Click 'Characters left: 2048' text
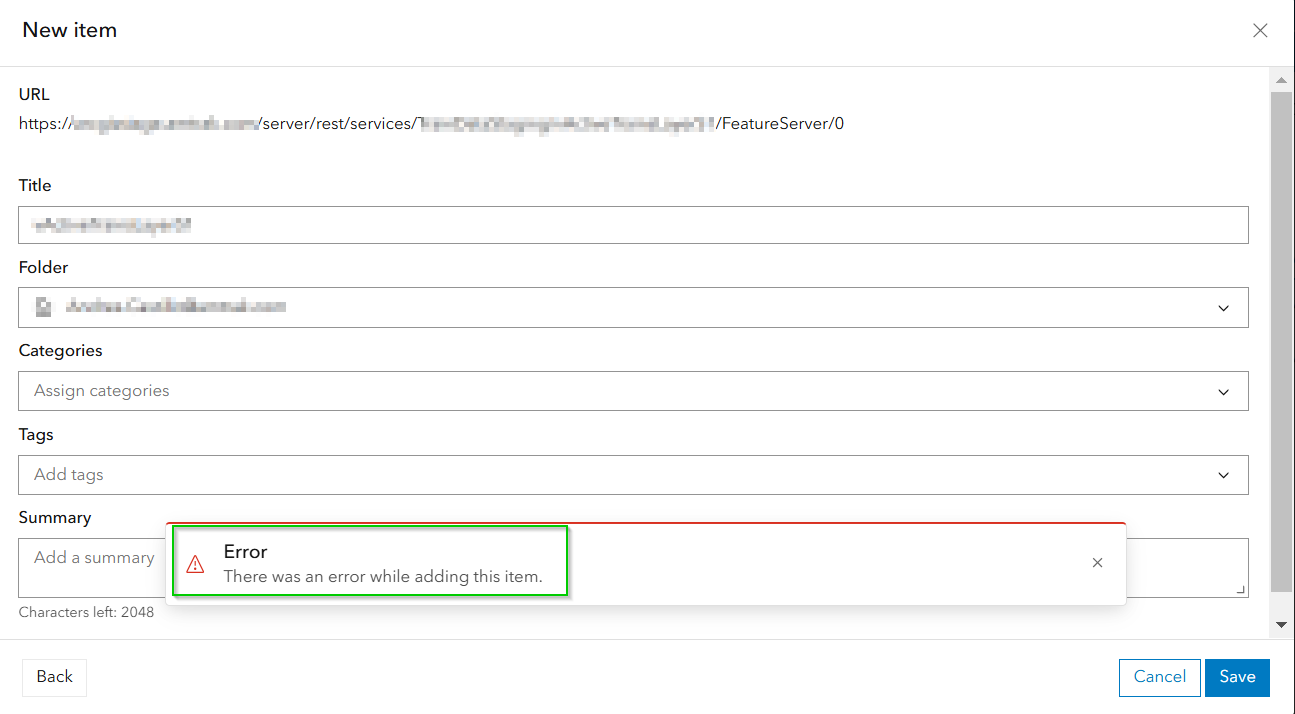 click(x=86, y=612)
